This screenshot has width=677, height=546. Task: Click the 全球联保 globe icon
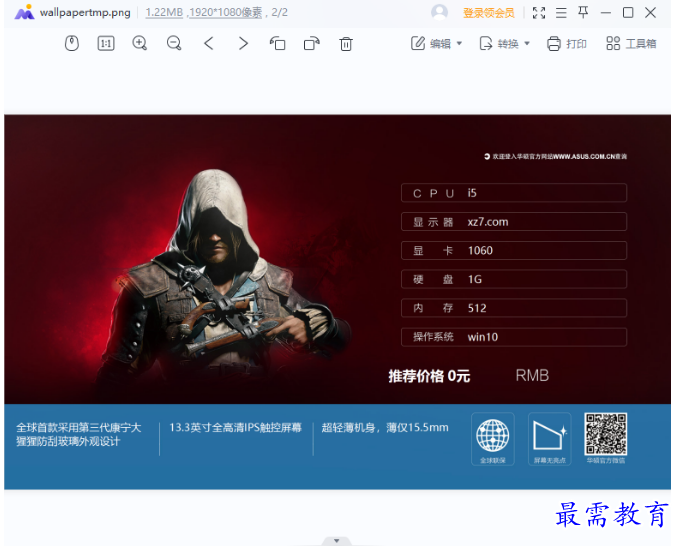[x=493, y=439]
